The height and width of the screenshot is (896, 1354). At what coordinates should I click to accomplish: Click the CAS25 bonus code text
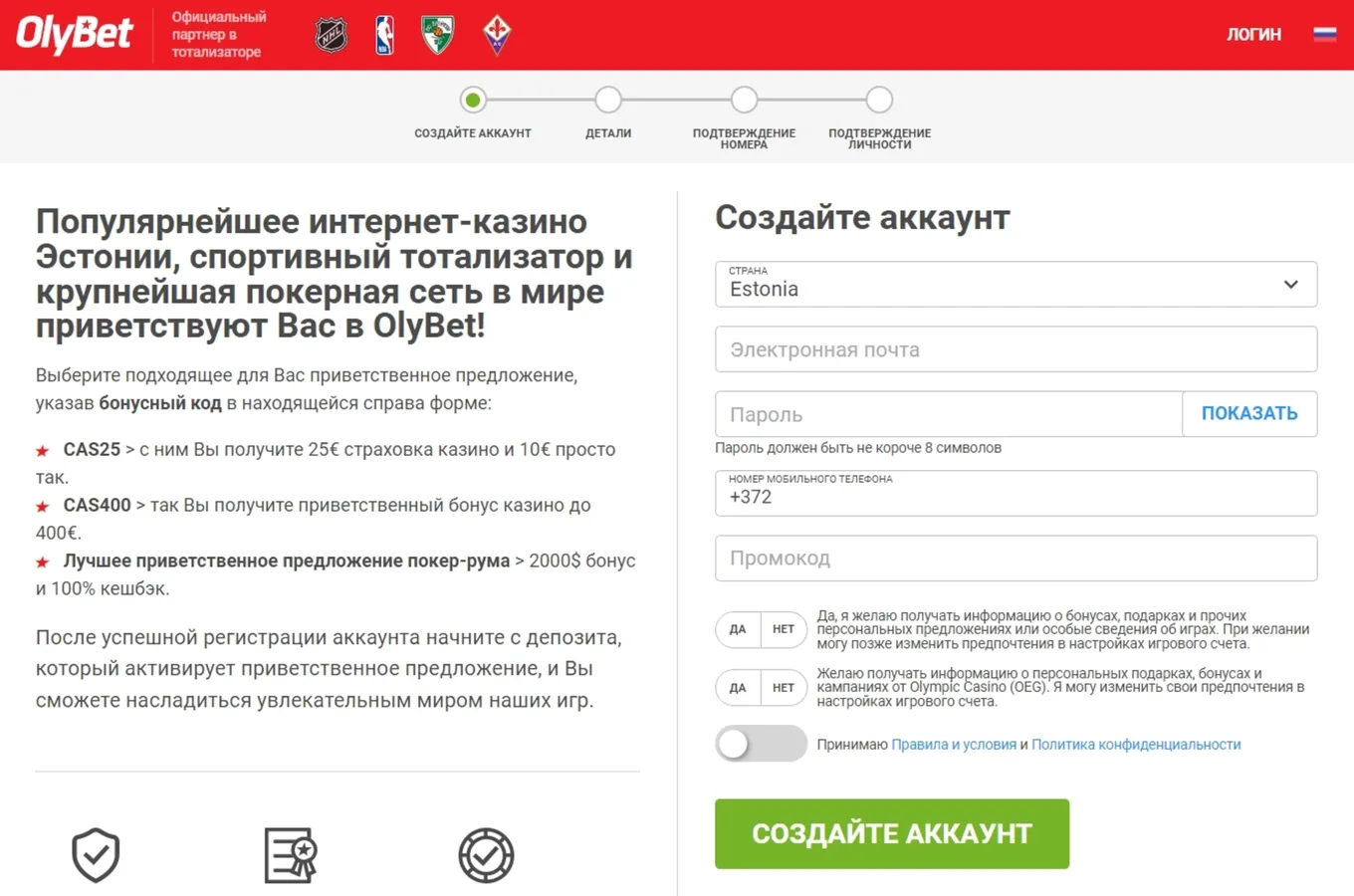tap(92, 449)
